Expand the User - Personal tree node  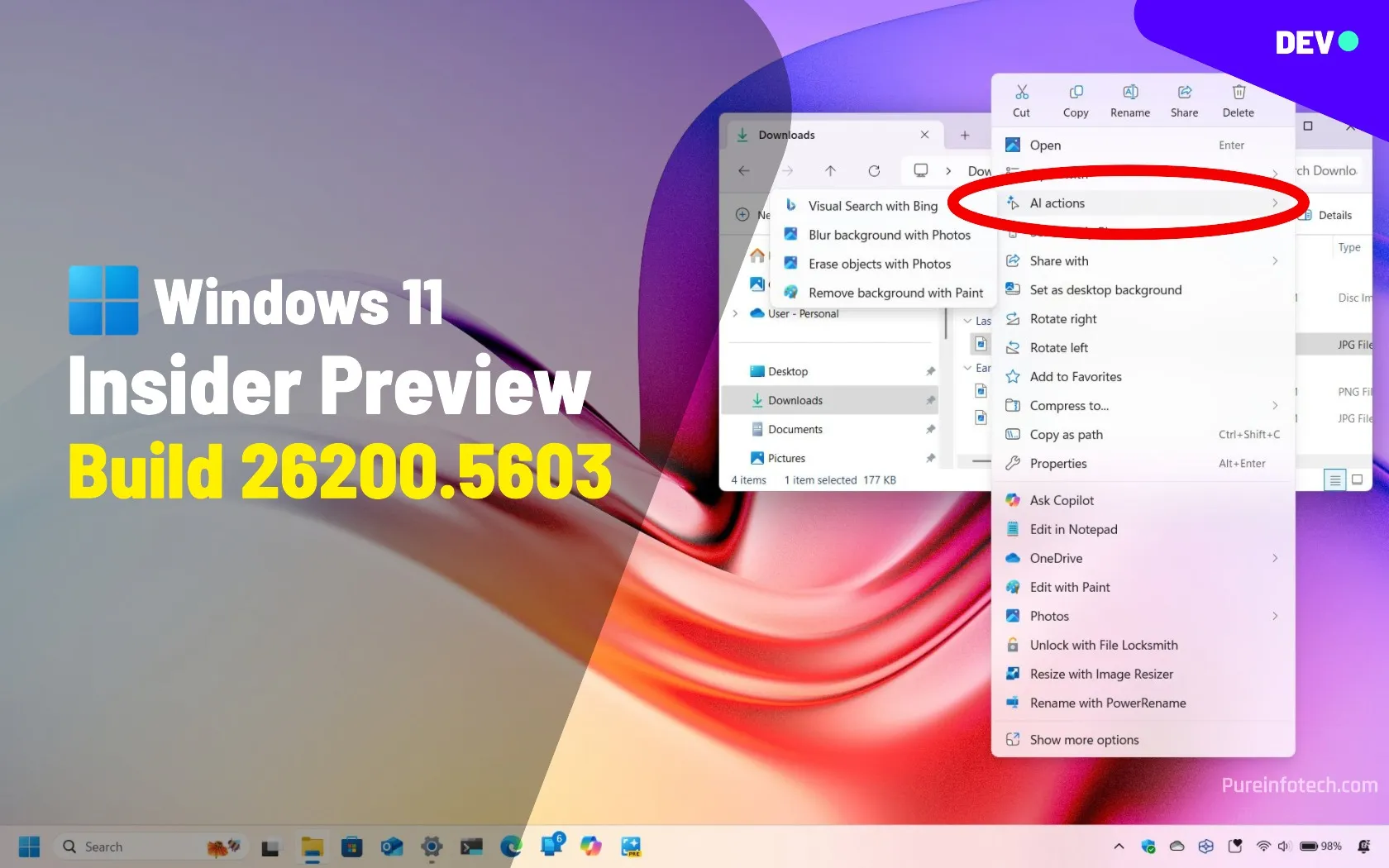click(735, 314)
